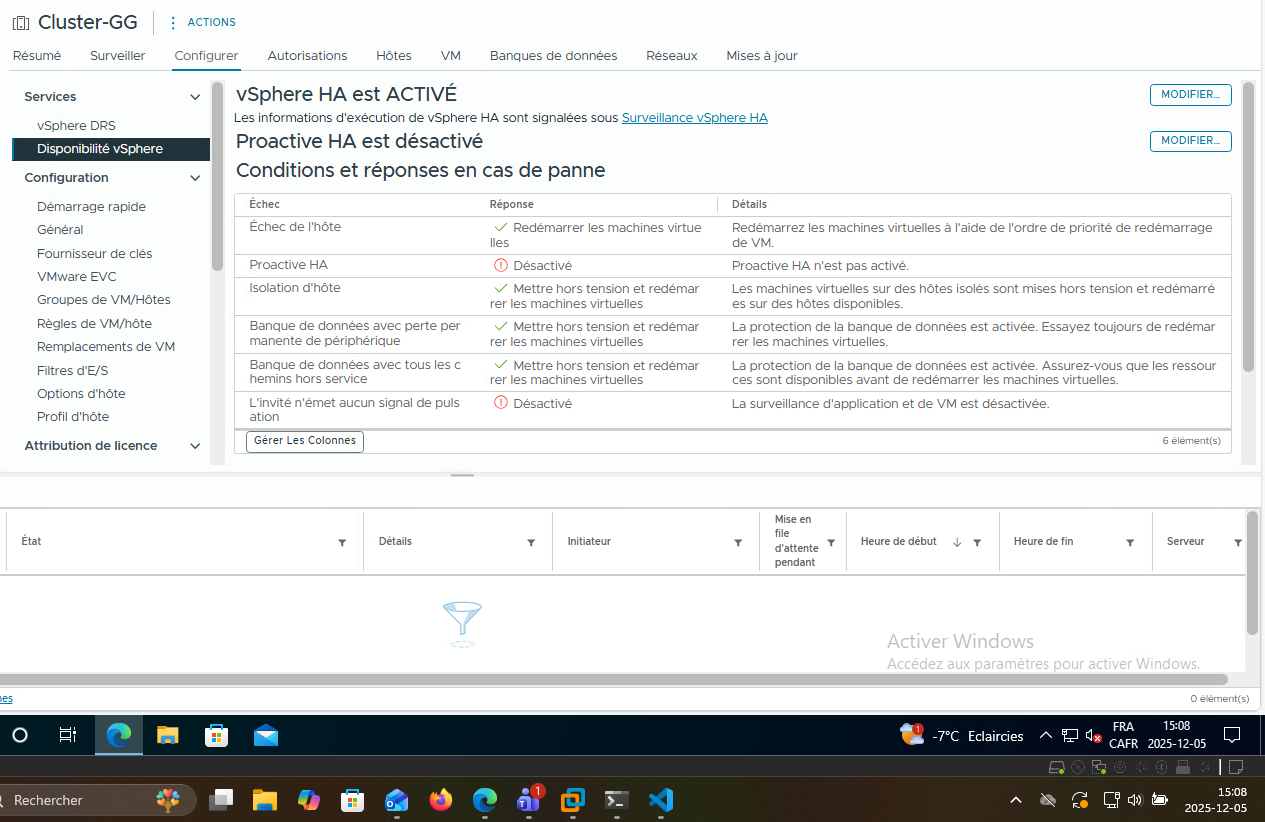Toggle sort arrow on Heure de début

[x=957, y=542]
